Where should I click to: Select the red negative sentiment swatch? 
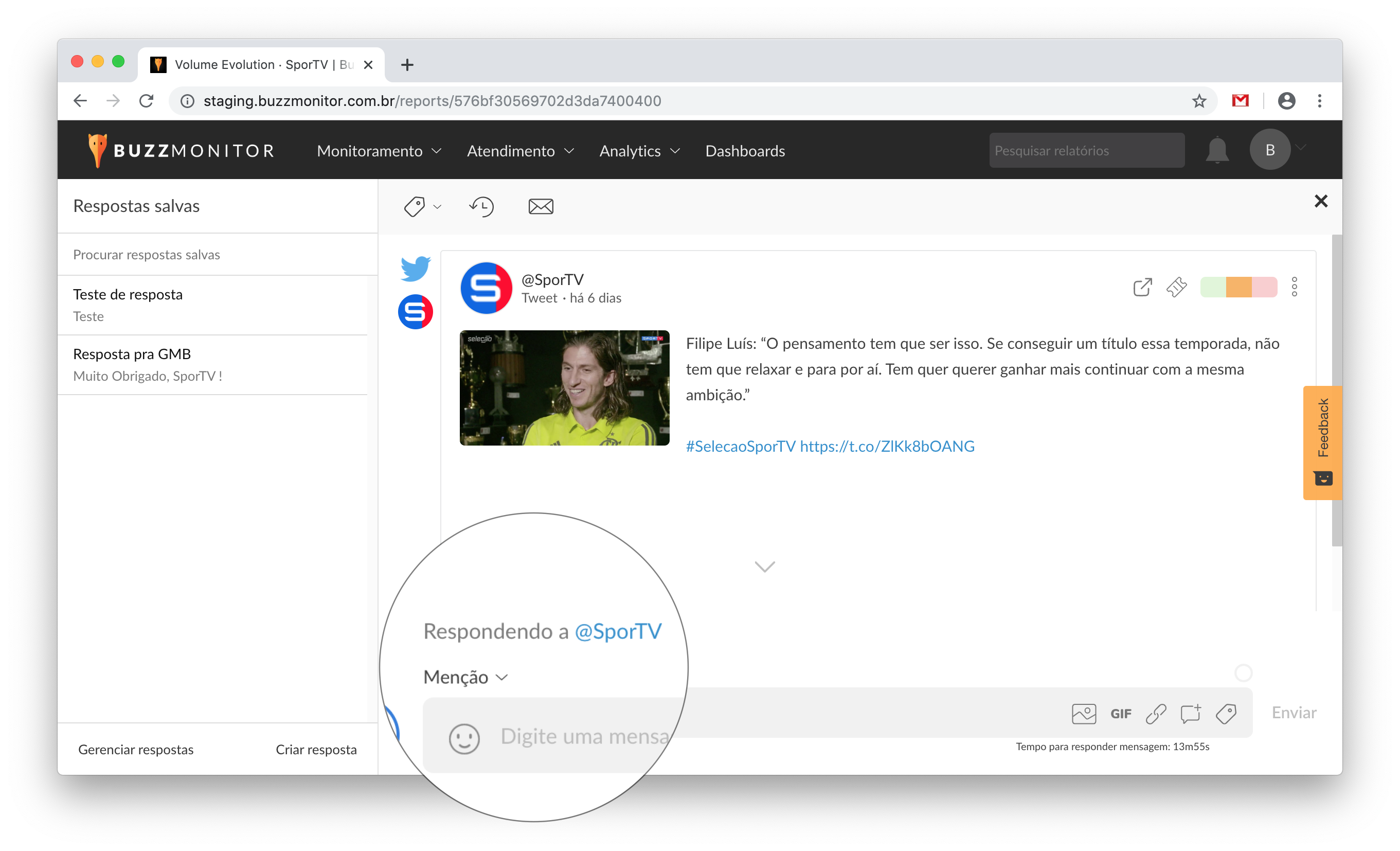click(x=1264, y=287)
